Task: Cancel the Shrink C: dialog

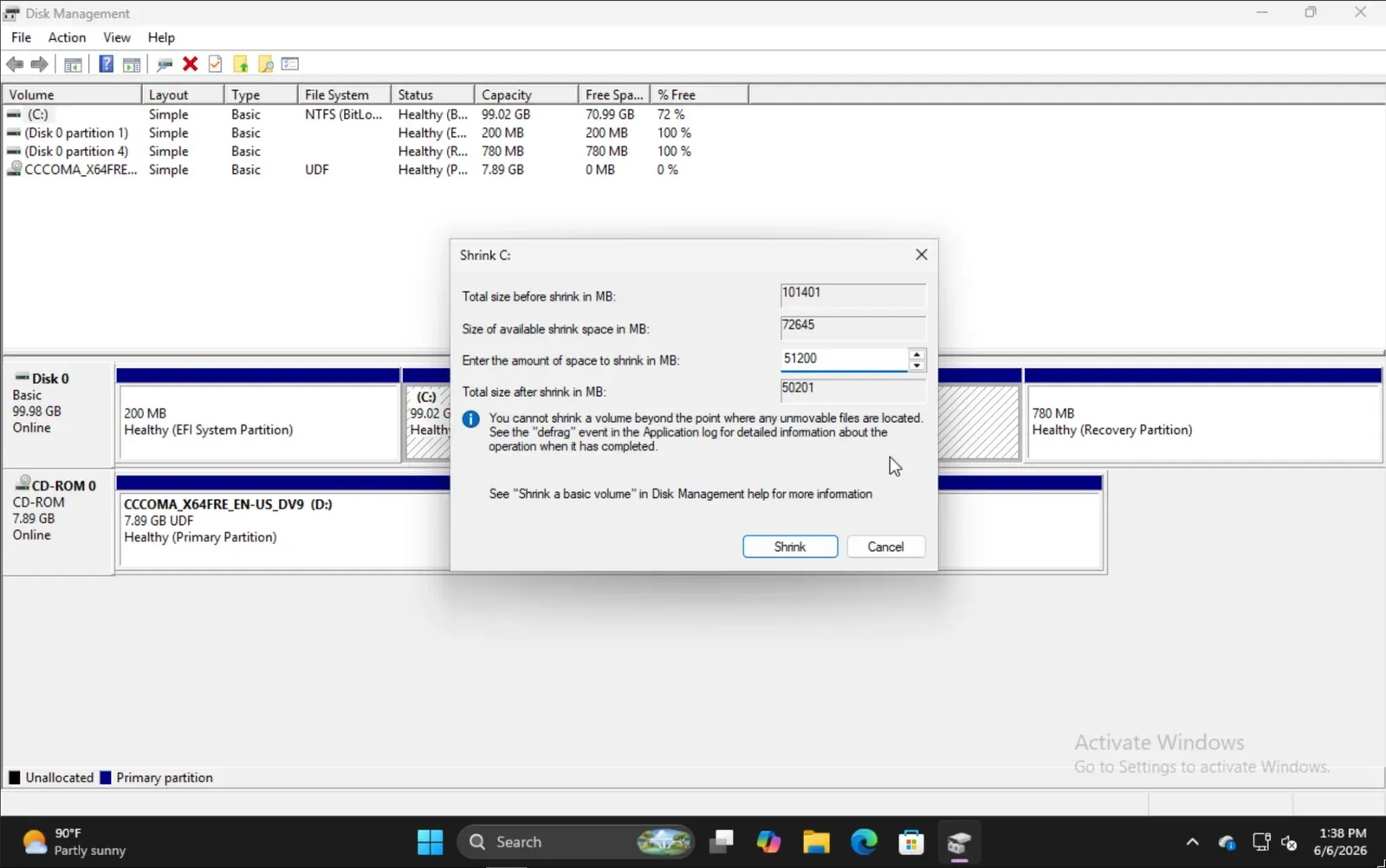Action: click(x=885, y=547)
